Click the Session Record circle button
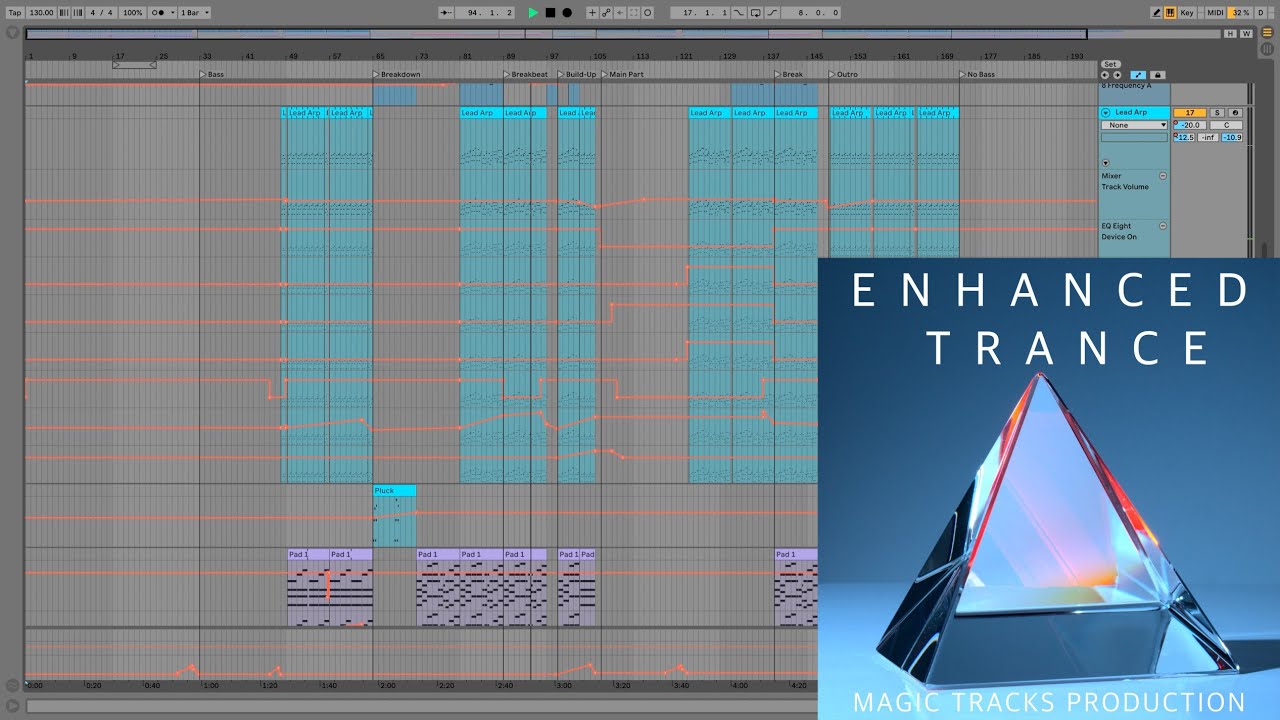The image size is (1280, 720). (648, 13)
